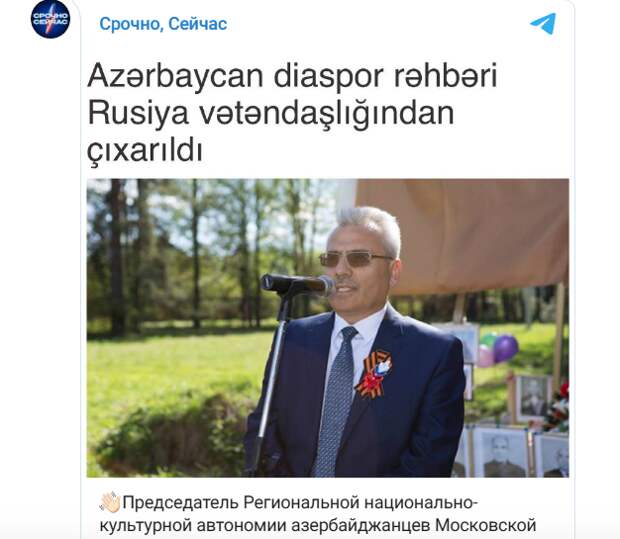Click the purple balloon in the photo
Image resolution: width=620 pixels, height=539 pixels.
[x=505, y=348]
